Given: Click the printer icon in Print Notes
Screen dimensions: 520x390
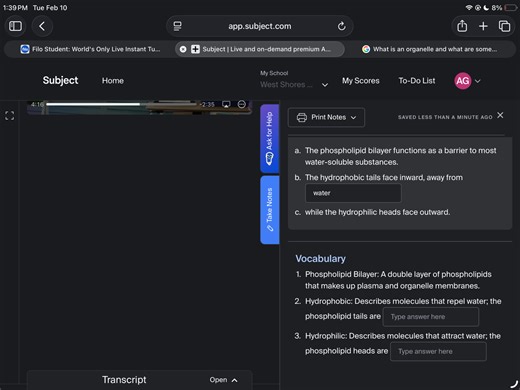Looking at the screenshot, I should point(302,117).
